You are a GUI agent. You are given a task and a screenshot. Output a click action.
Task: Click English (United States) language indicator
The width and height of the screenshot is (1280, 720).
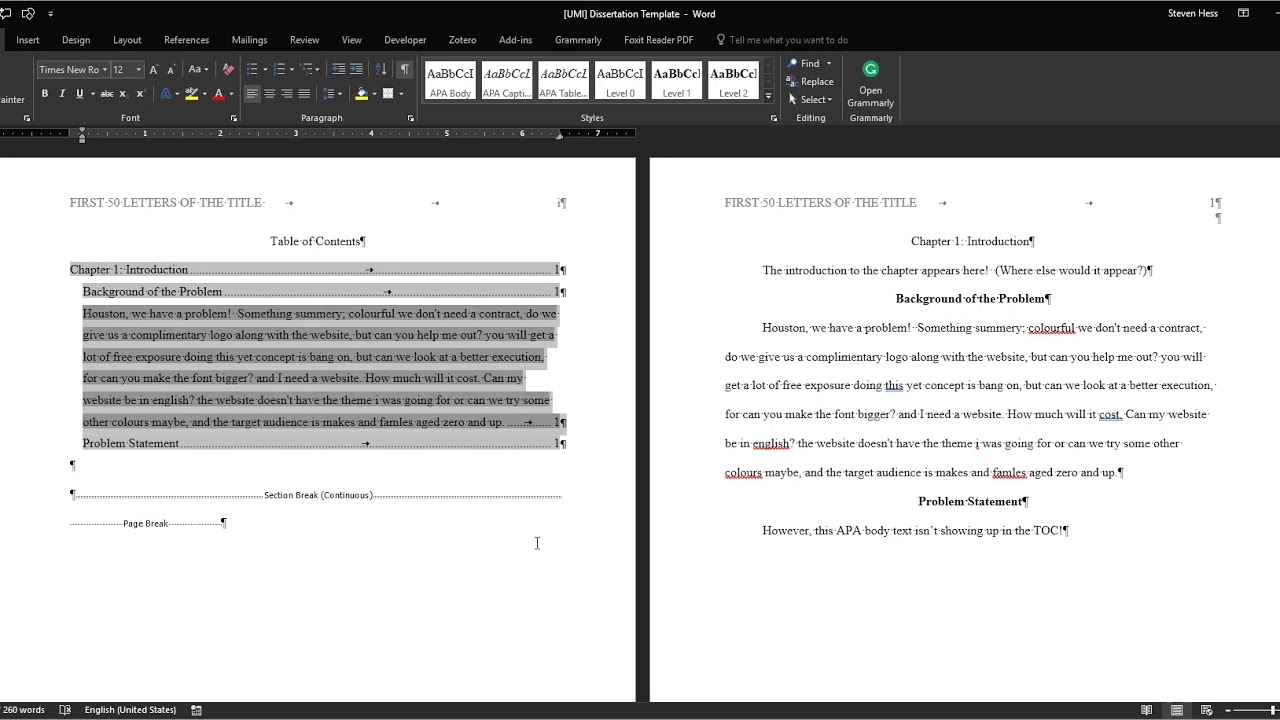click(x=130, y=710)
